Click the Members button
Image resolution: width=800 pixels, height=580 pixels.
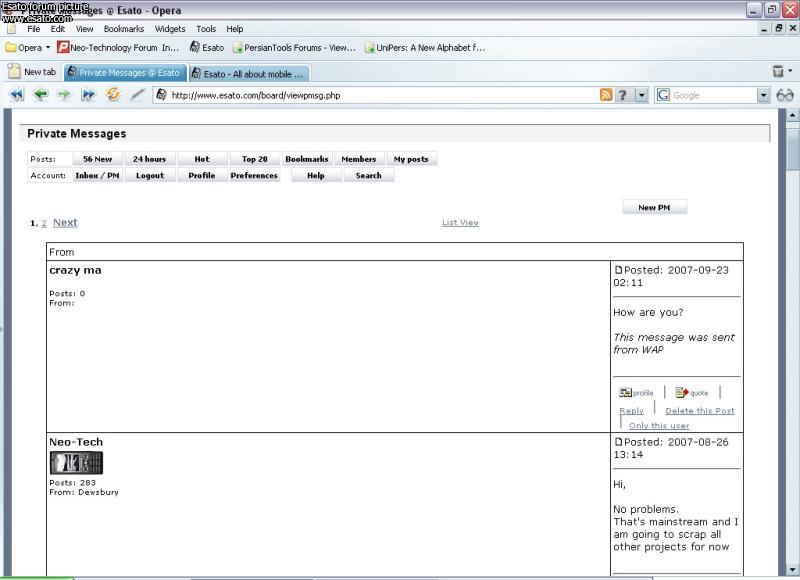[359, 159]
